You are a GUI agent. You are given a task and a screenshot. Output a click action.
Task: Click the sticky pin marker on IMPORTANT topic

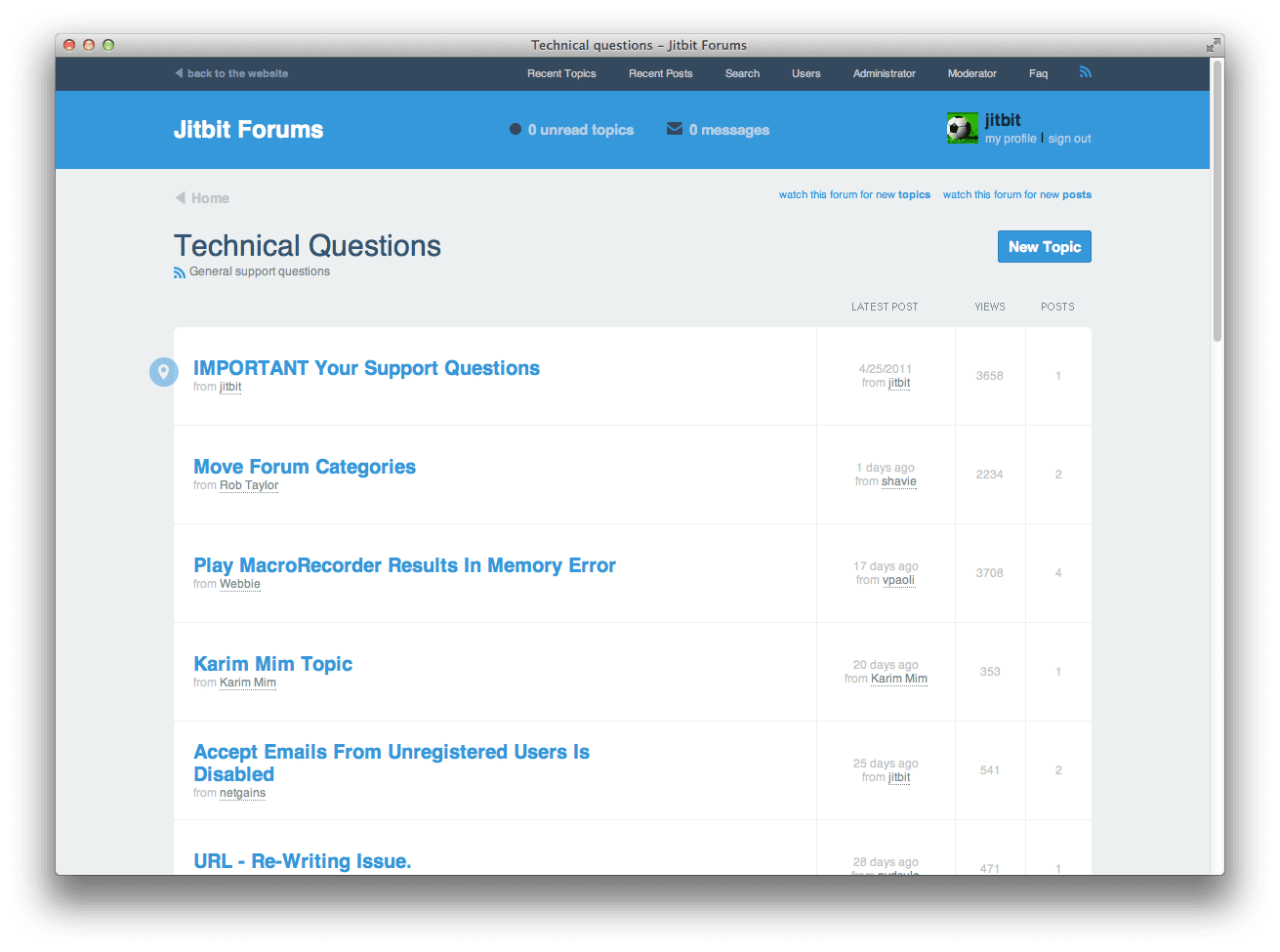pos(163,372)
